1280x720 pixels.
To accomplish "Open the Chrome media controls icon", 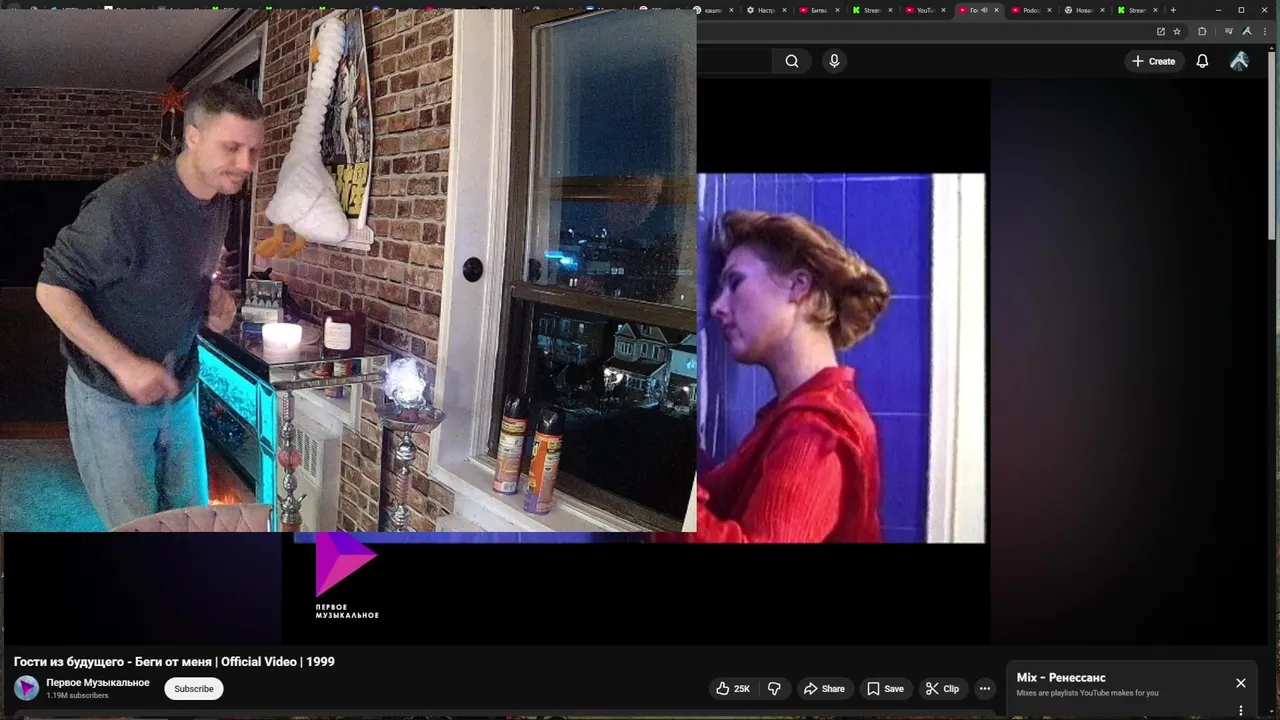I will click(x=1228, y=31).
